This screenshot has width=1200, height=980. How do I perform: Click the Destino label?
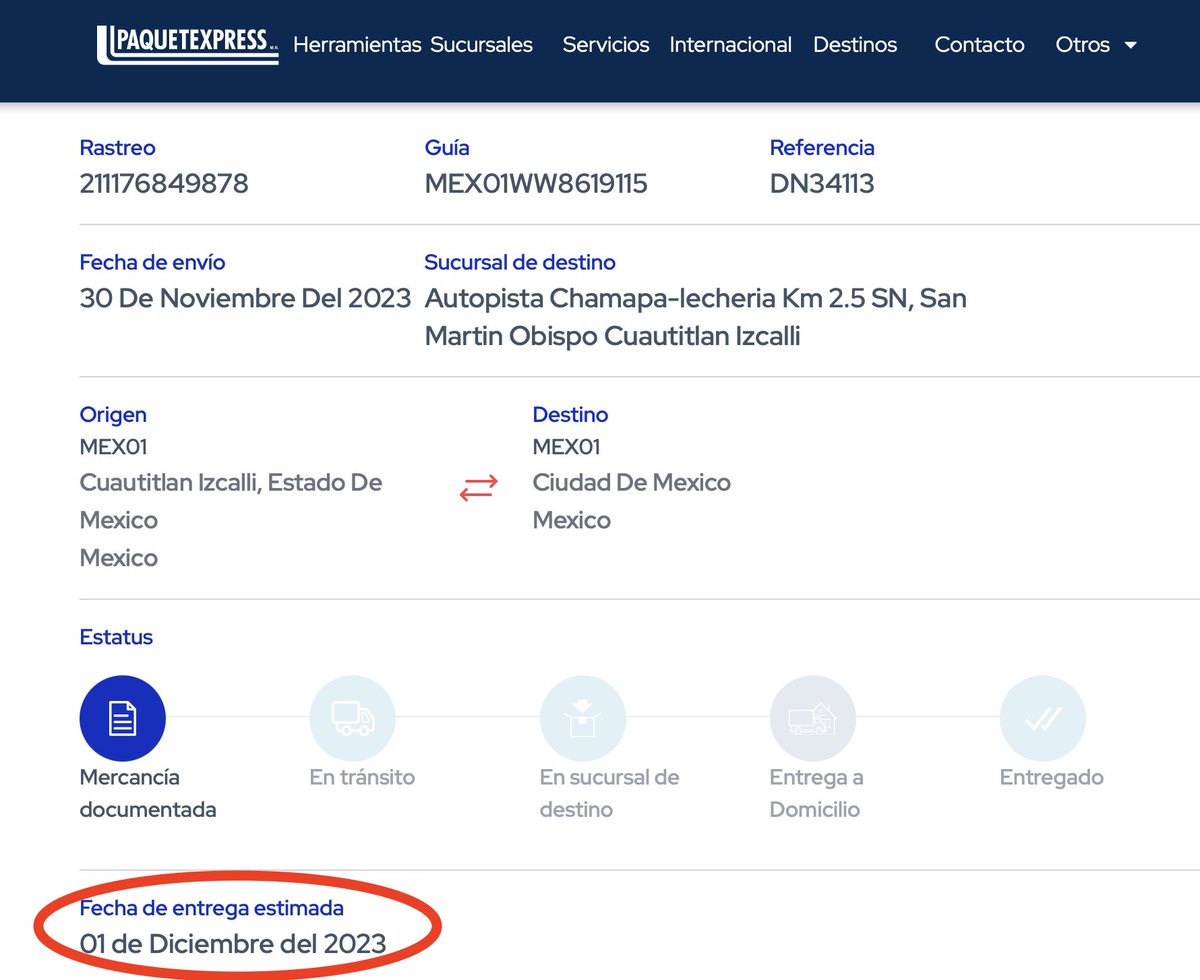570,415
